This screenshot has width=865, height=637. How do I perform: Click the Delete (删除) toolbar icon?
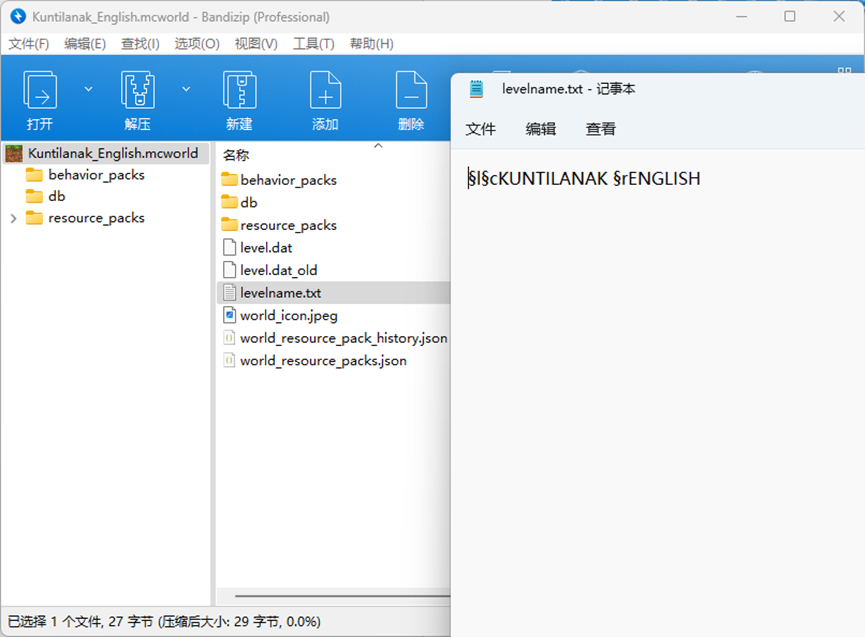coord(412,90)
